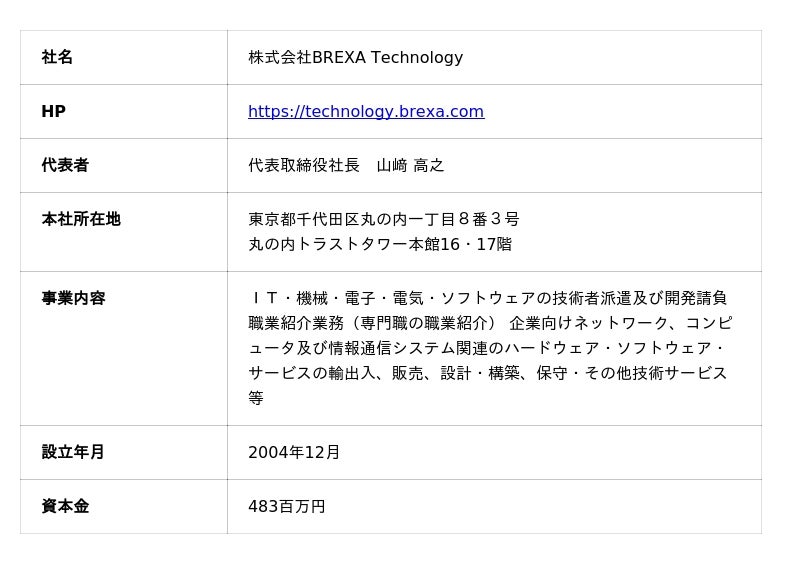
Task: Select the 代表取締役社長 title text
Action: pyautogui.click(x=304, y=166)
